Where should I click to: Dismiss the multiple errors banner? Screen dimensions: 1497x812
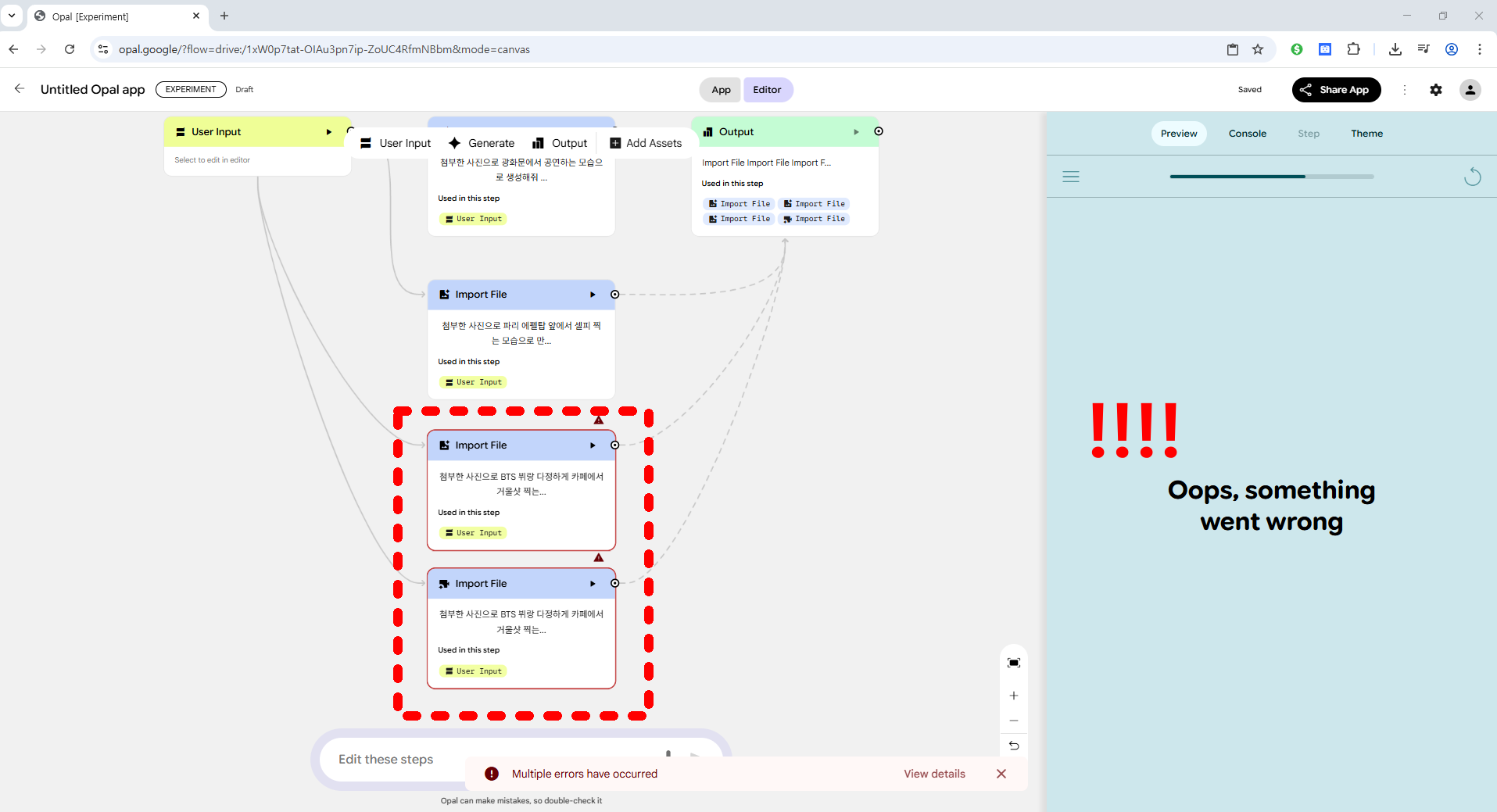coord(1001,774)
